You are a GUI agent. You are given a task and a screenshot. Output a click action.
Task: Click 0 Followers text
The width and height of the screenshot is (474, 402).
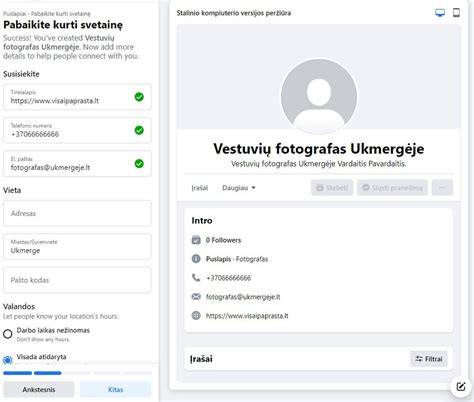223,240
